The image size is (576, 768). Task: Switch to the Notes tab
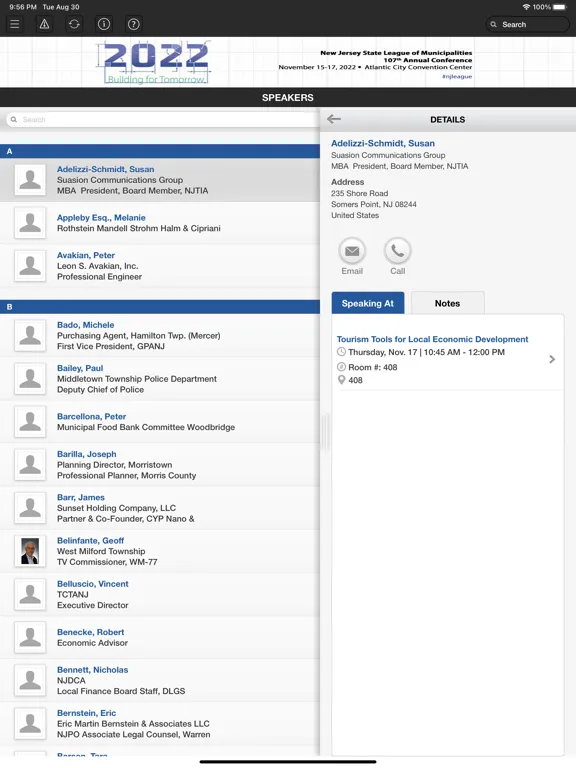point(448,303)
